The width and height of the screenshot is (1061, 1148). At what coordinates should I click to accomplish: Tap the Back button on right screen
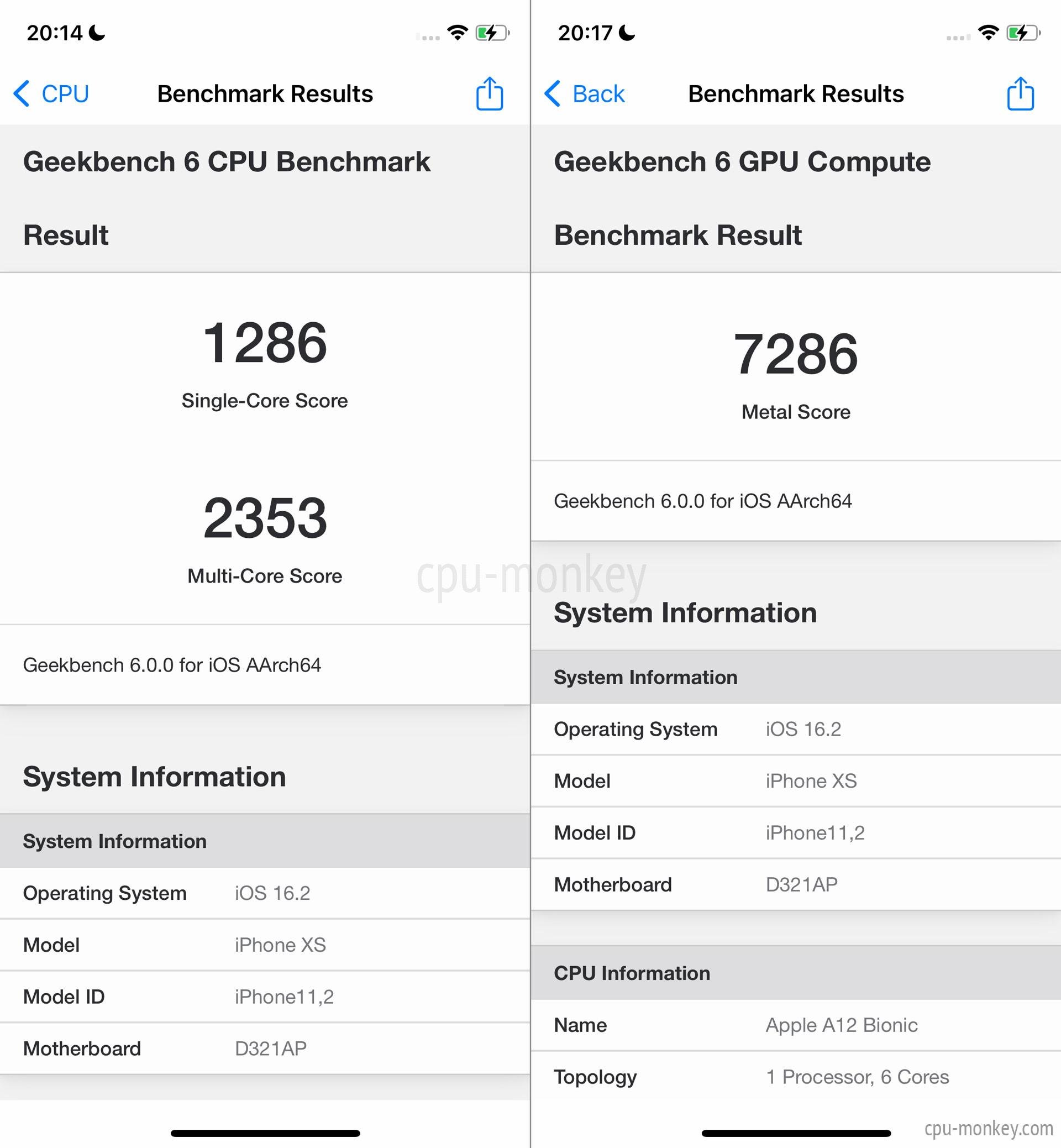584,93
